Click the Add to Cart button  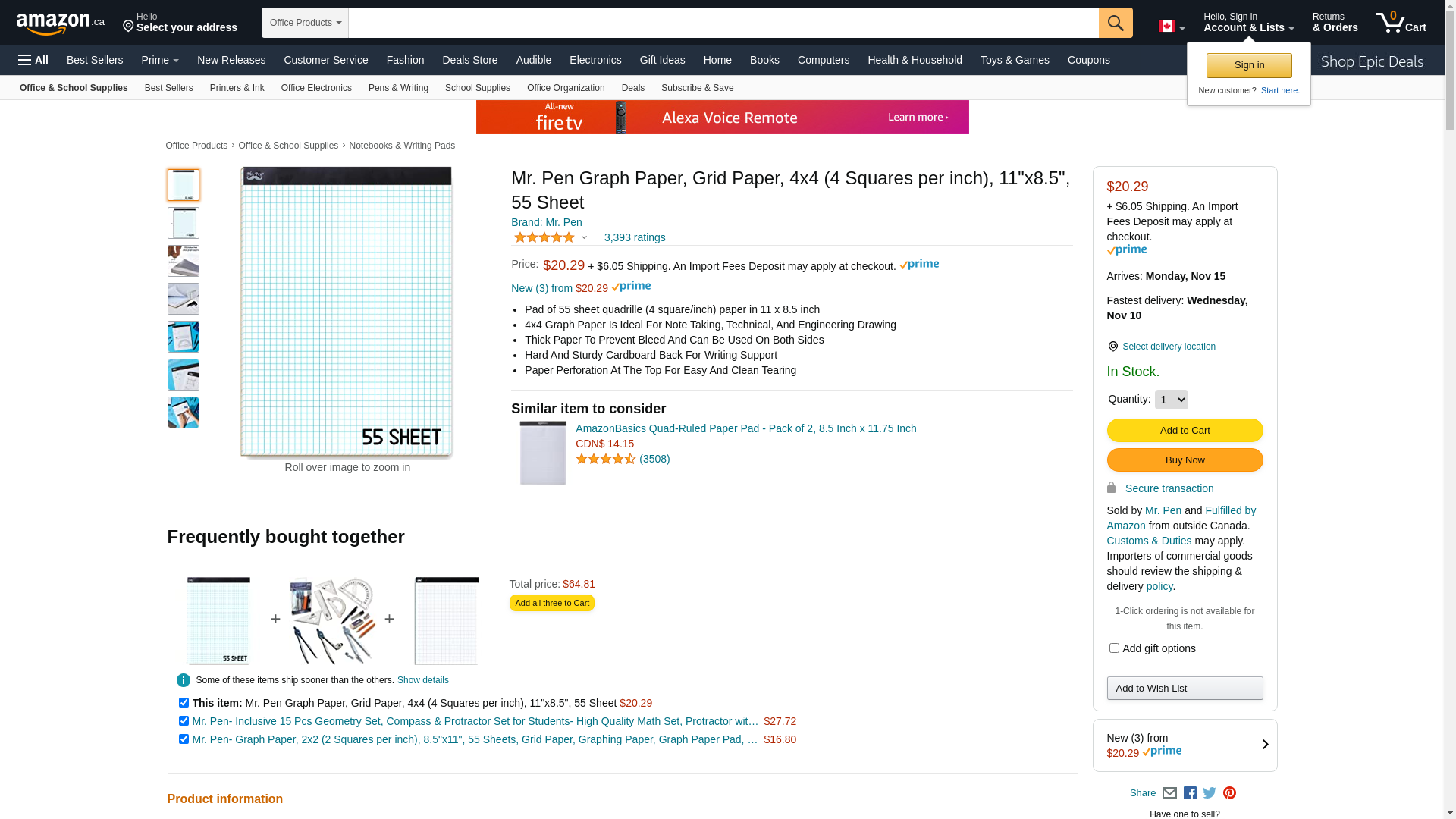1185,431
